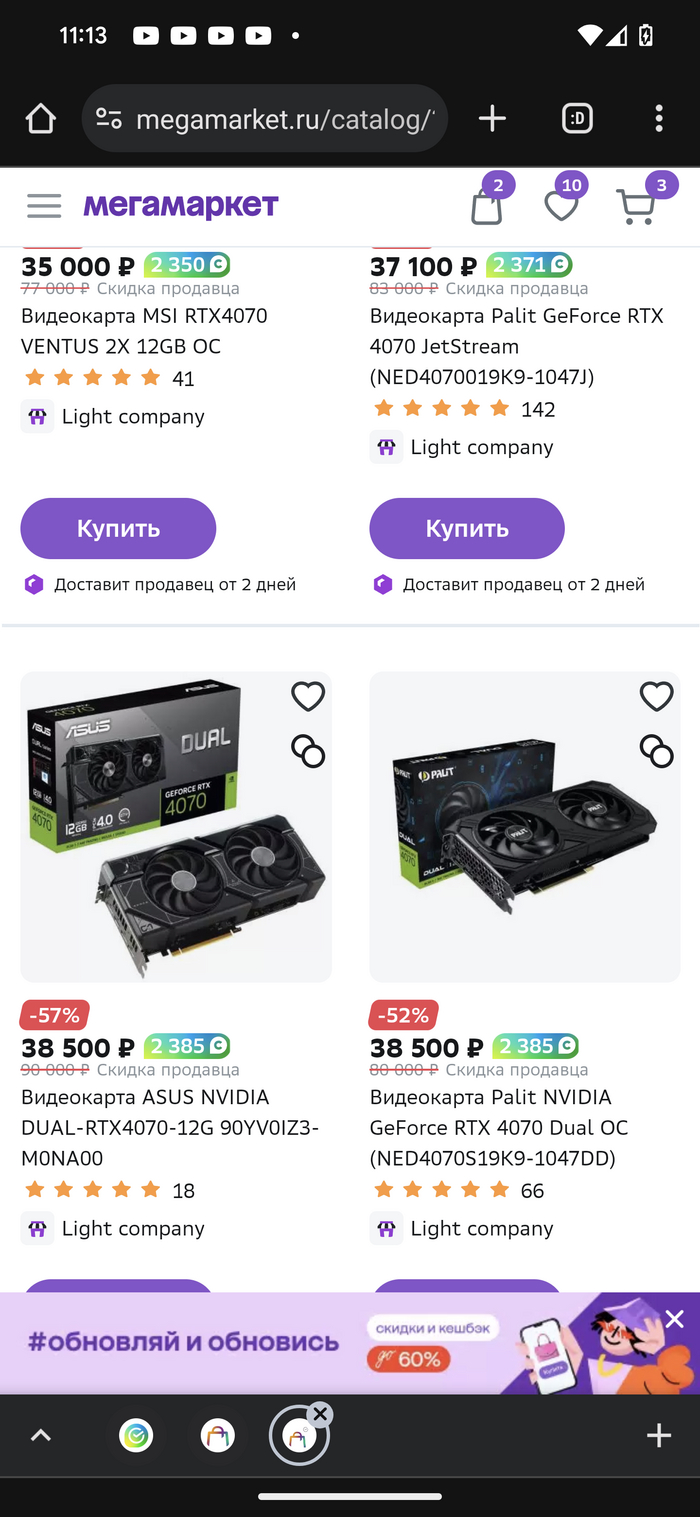Add the Palit RTX 4070 Dual OC to comparison

[656, 751]
